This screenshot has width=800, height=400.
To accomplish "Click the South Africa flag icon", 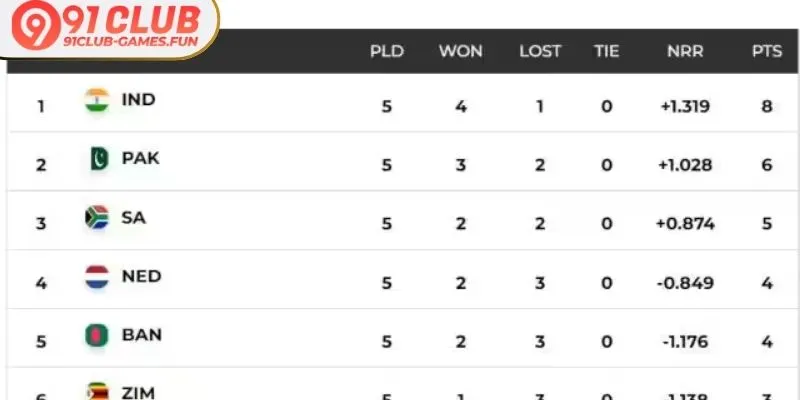I will pos(97,218).
